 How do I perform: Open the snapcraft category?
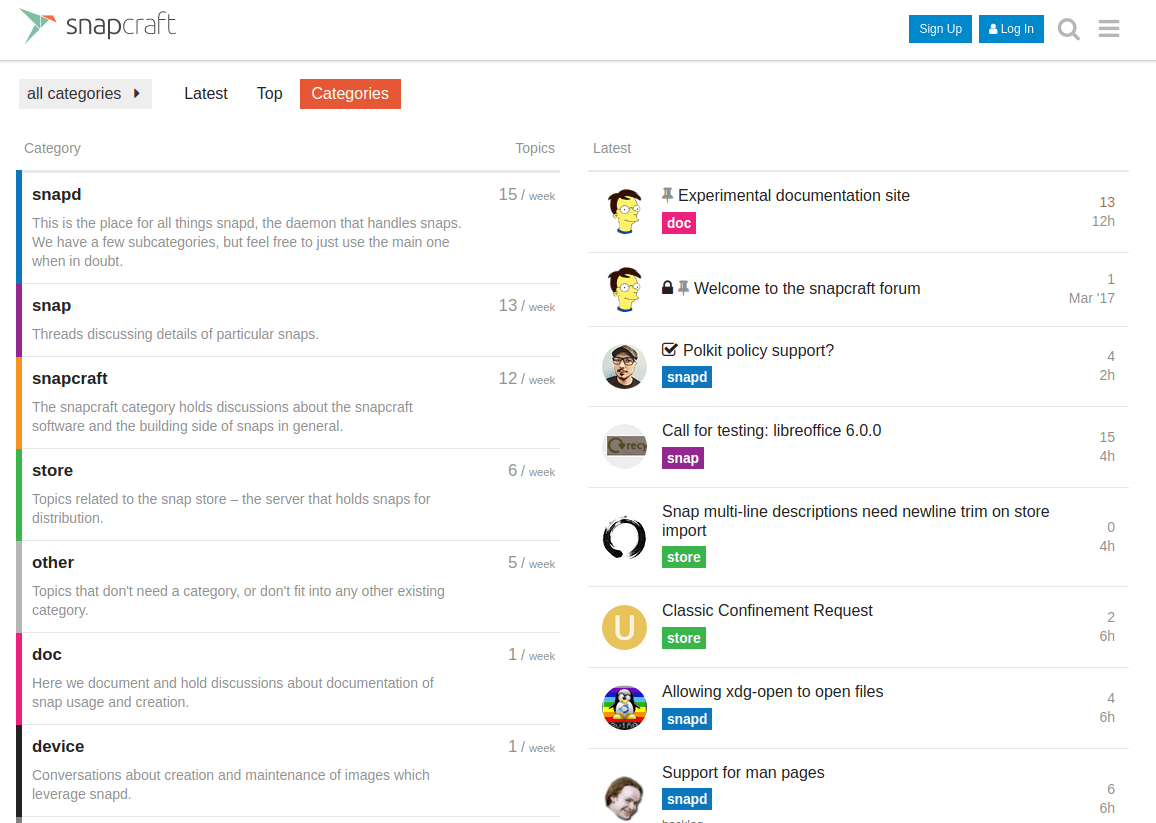point(70,378)
